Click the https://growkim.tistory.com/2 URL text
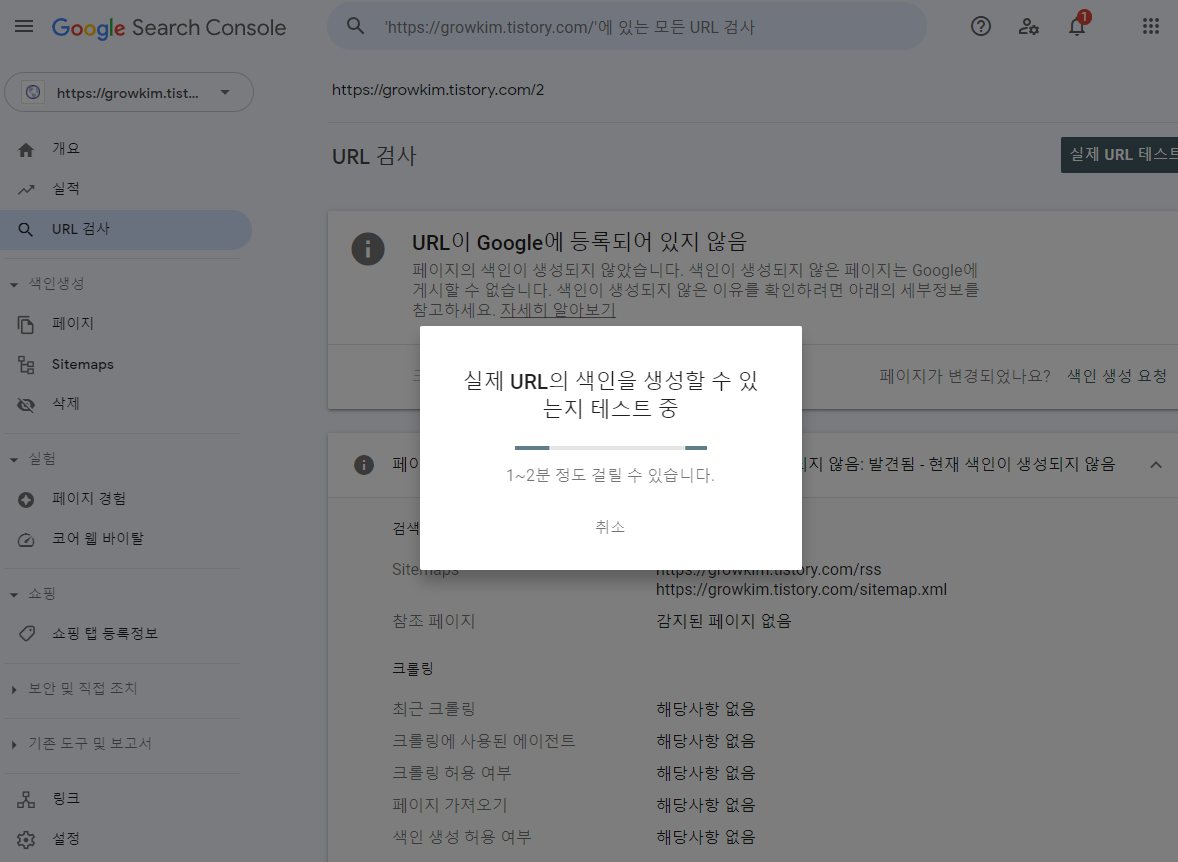This screenshot has height=862, width=1178. [438, 89]
